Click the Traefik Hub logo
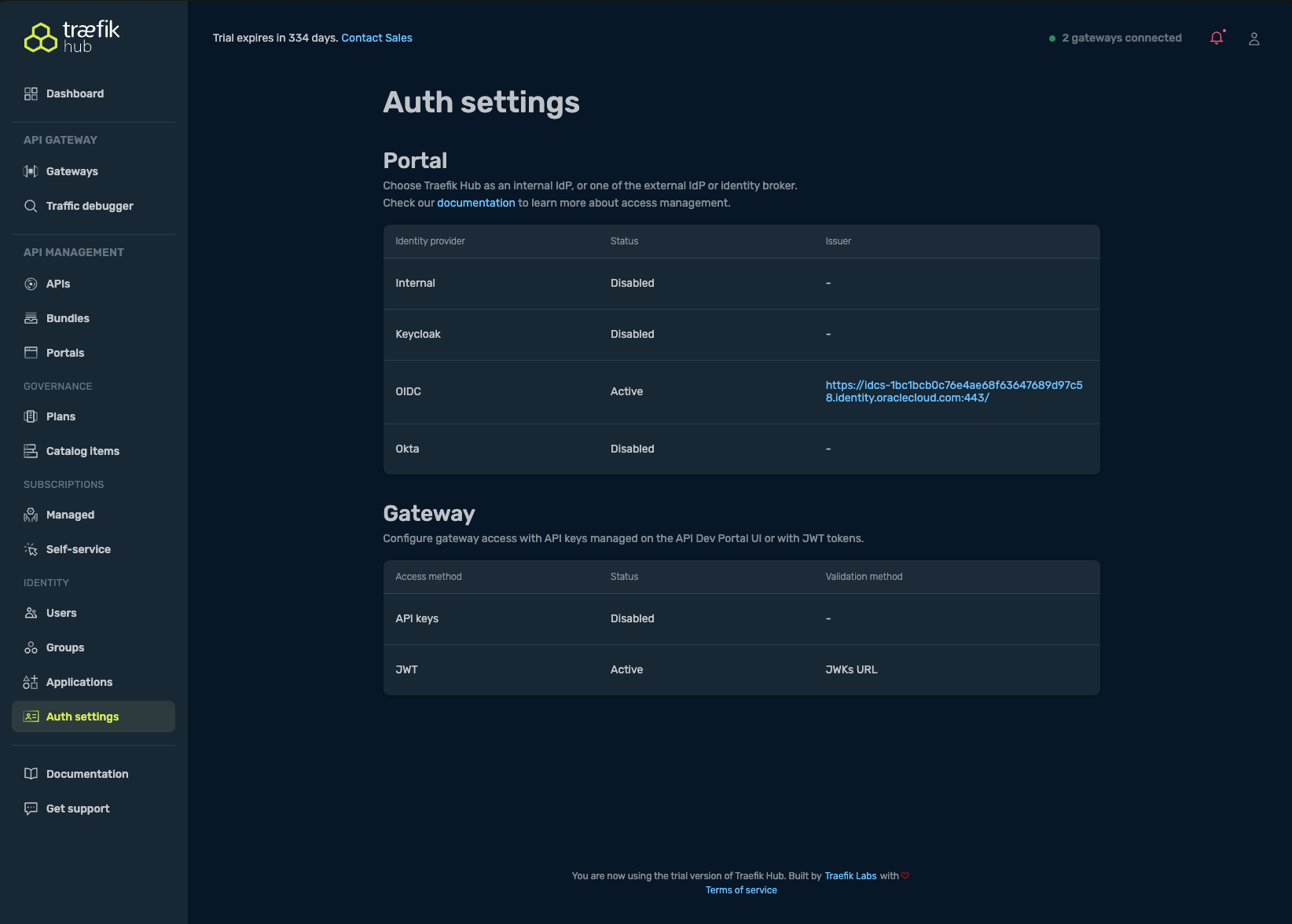 (x=72, y=37)
